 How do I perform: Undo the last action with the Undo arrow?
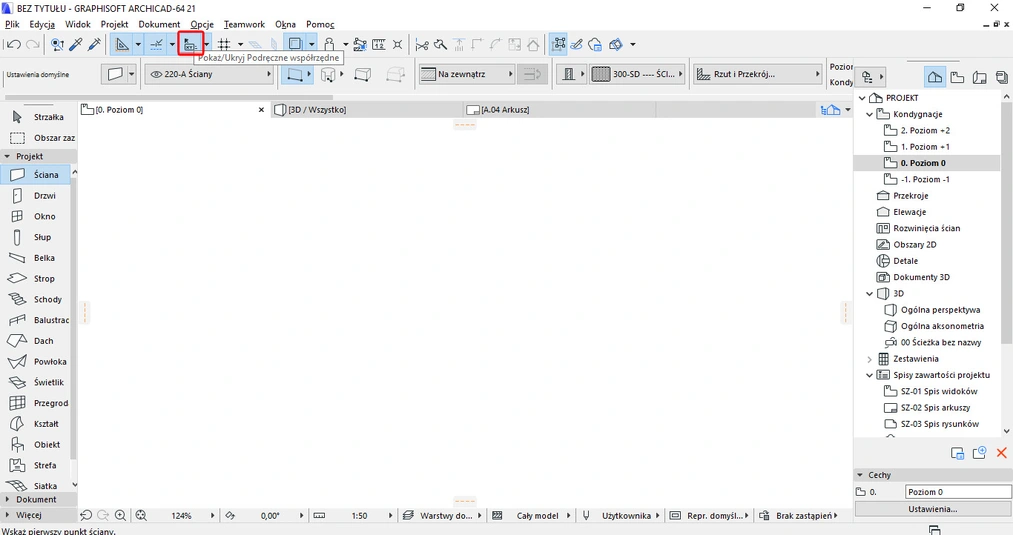[x=13, y=45]
